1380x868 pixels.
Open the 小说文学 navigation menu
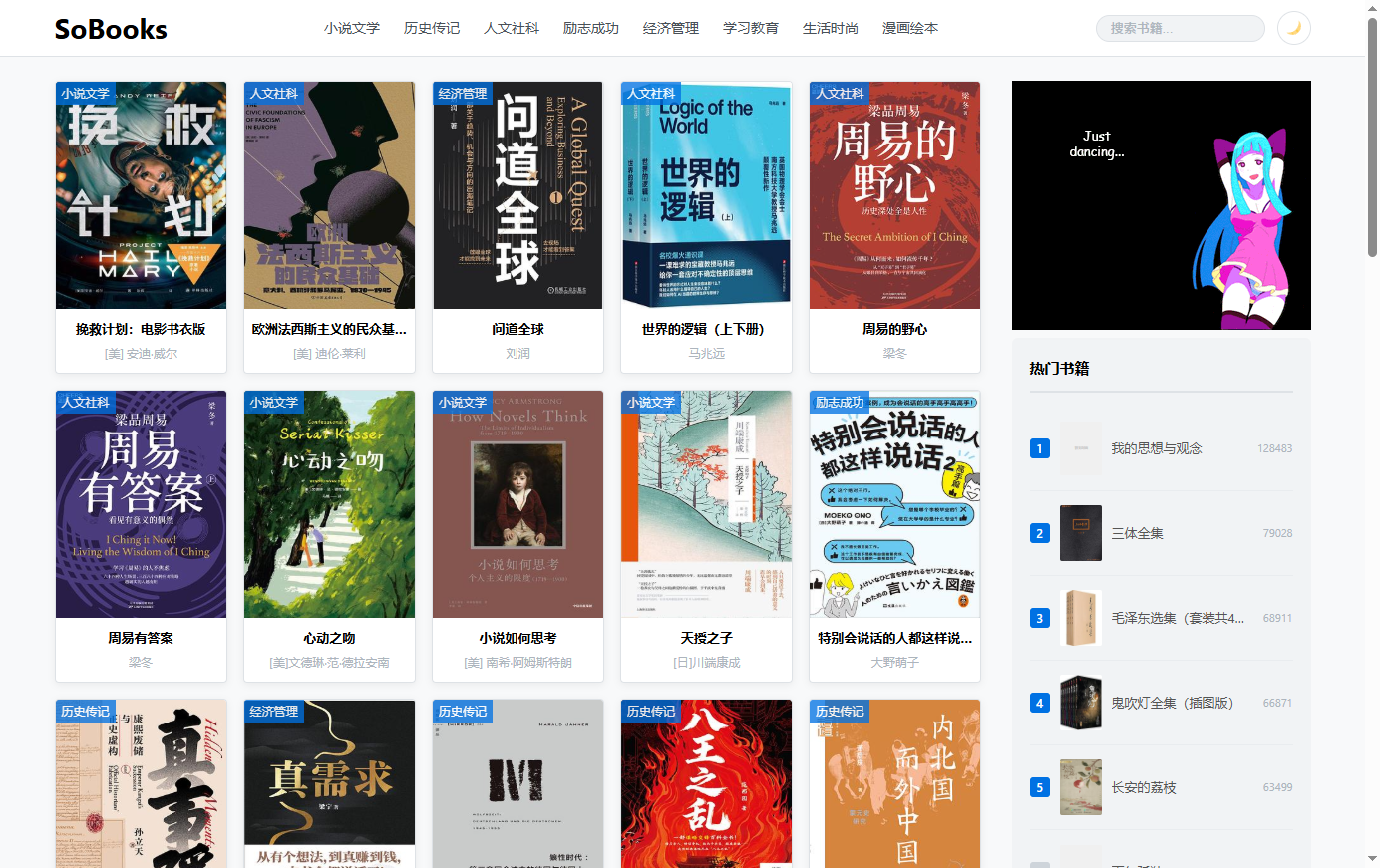tap(352, 28)
